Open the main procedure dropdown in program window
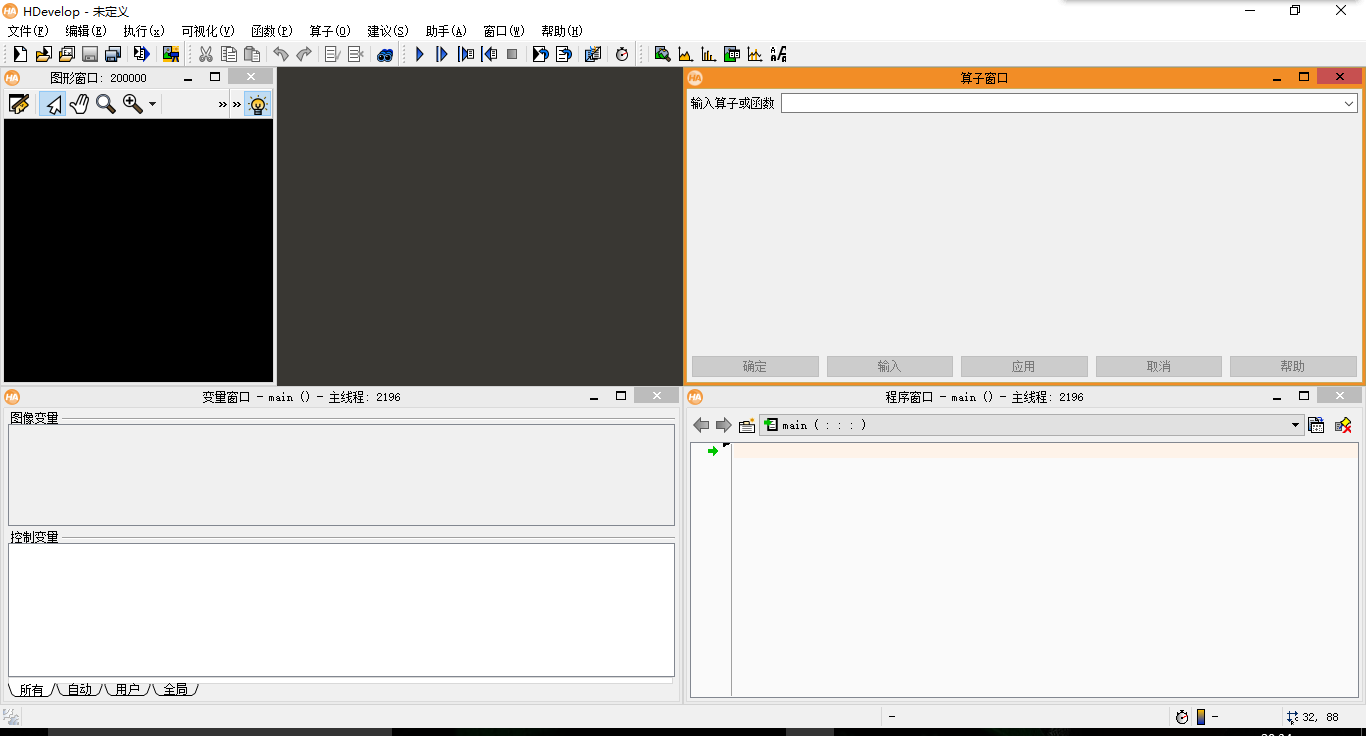Viewport: 1366px width, 736px height. click(x=1296, y=425)
